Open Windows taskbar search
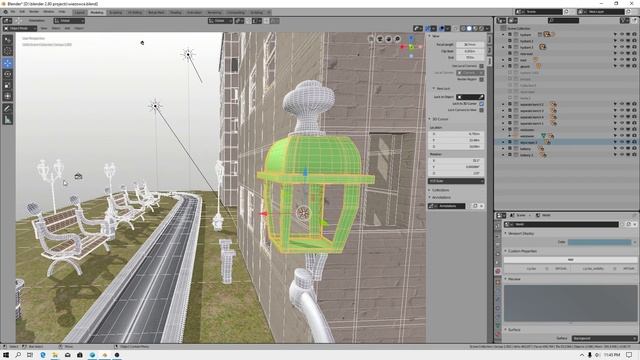 click(x=18, y=355)
